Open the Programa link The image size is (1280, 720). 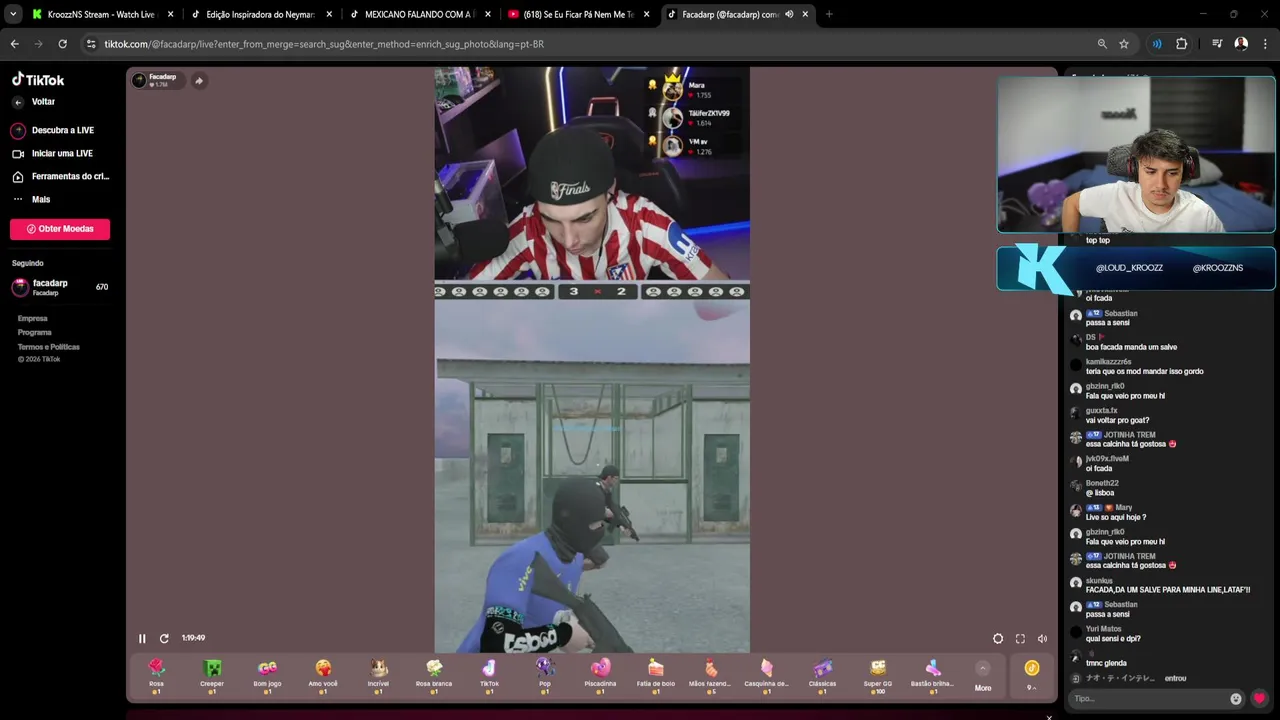click(x=34, y=332)
